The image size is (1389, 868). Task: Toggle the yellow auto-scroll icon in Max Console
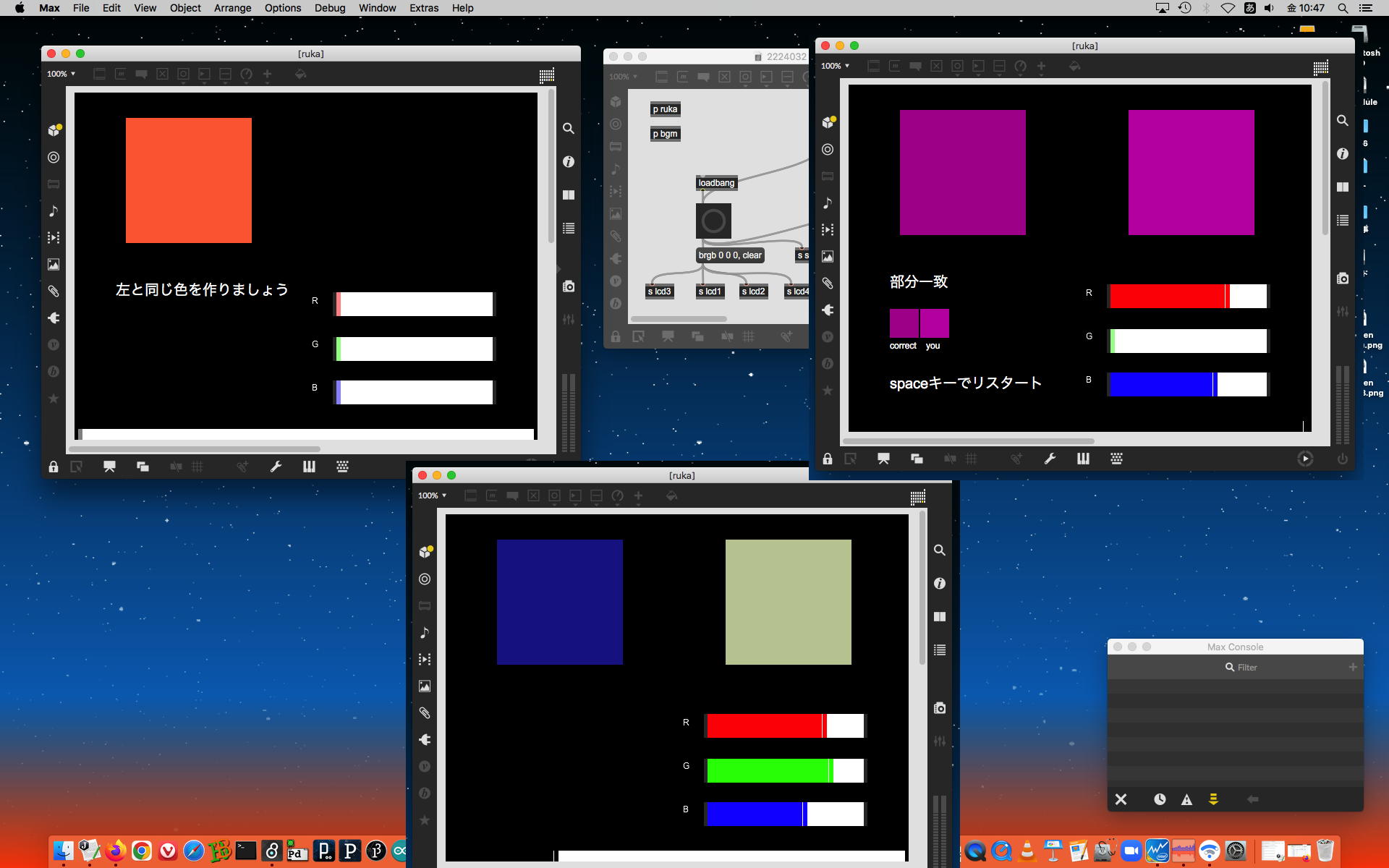coord(1213,799)
